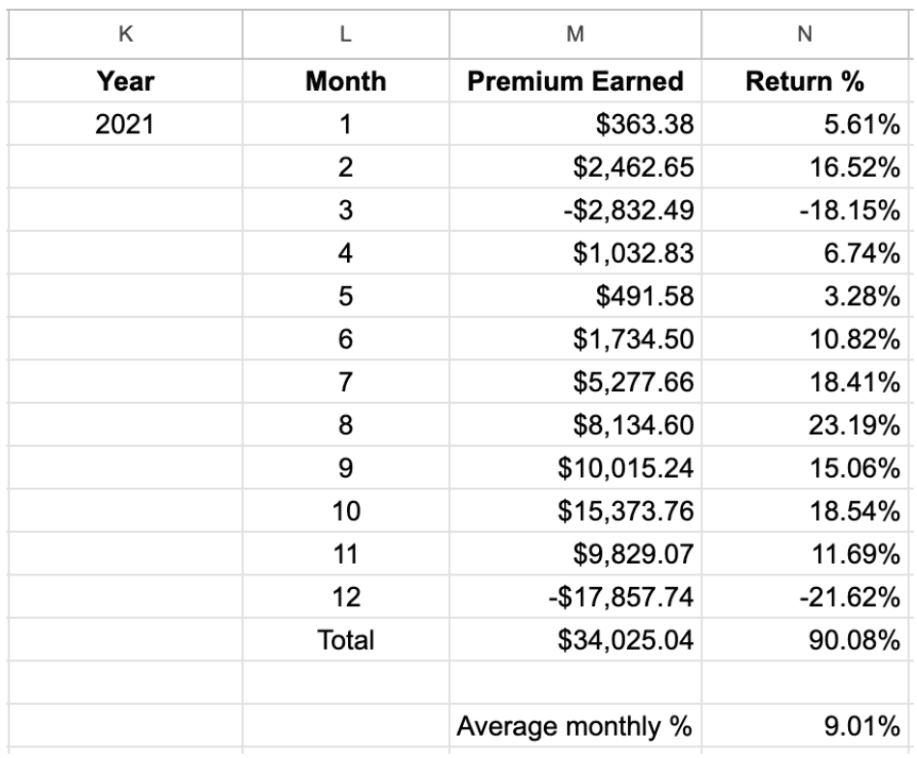Click the Premium Earned header cell

pos(575,81)
